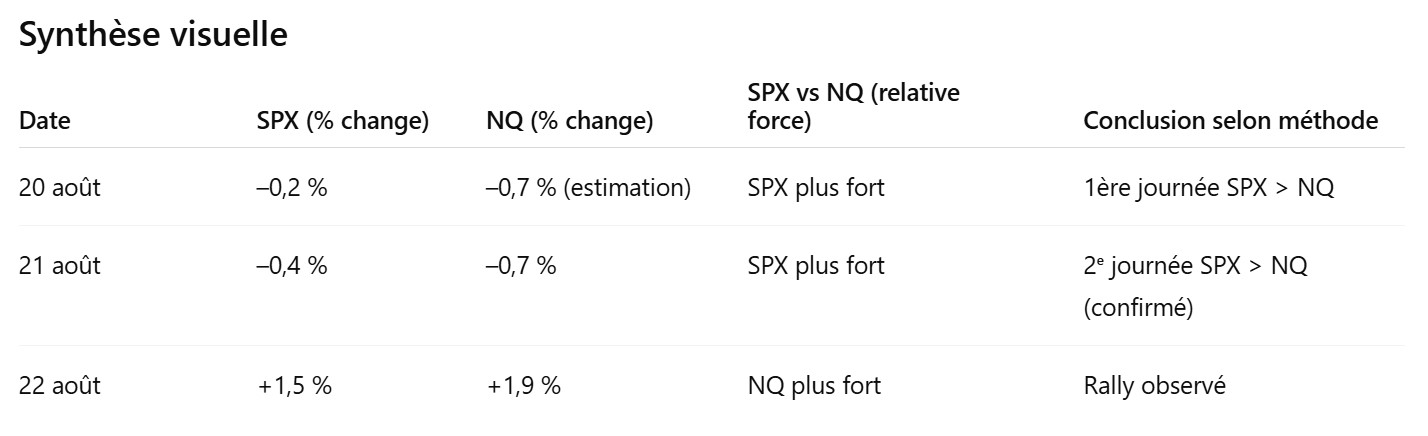The image size is (1428, 436).
Task: Click the '+1,5 %' SPX value
Action: [294, 385]
